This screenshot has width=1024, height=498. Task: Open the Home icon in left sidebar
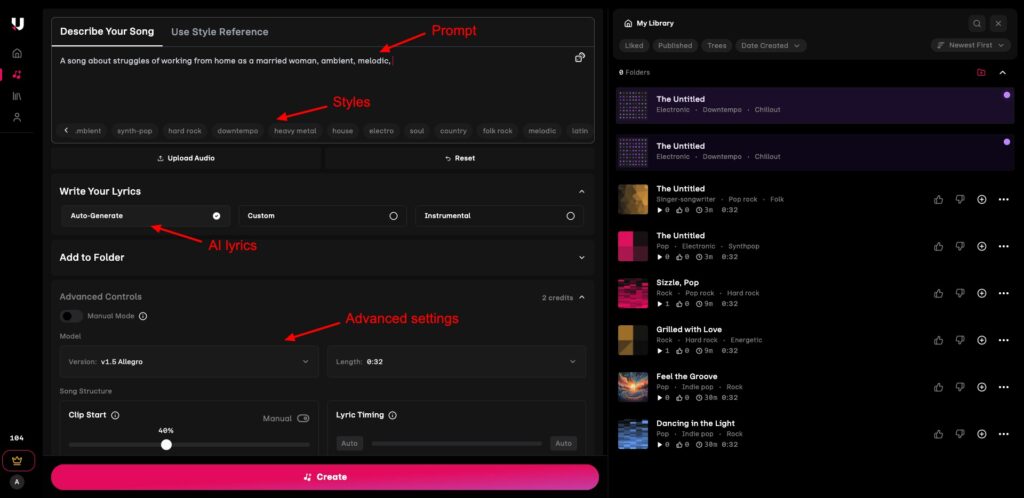click(18, 54)
